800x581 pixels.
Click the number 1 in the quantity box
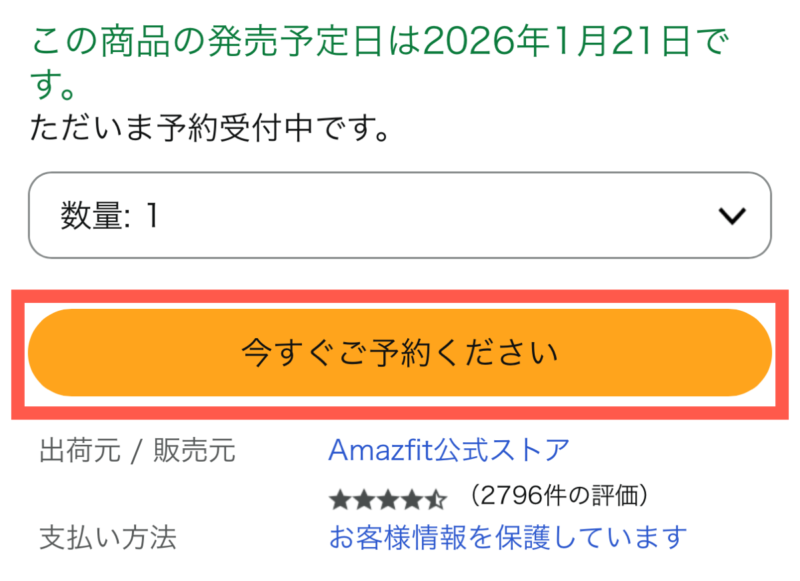152,216
